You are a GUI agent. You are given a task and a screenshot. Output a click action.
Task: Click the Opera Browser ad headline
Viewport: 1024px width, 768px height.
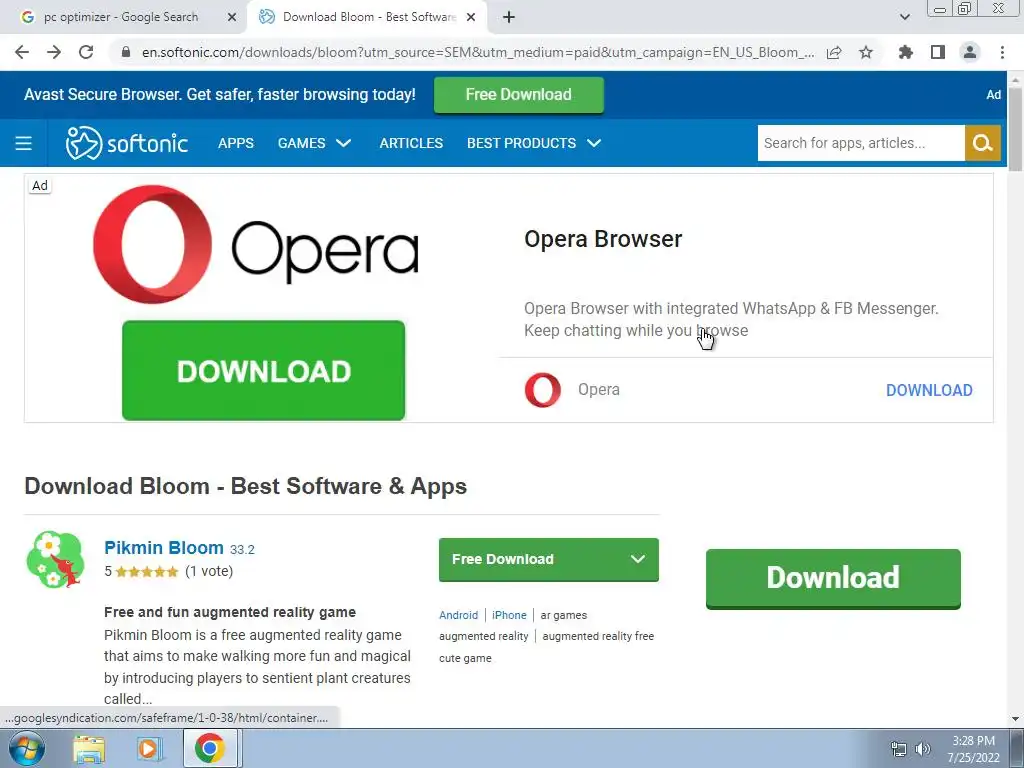[x=603, y=239]
